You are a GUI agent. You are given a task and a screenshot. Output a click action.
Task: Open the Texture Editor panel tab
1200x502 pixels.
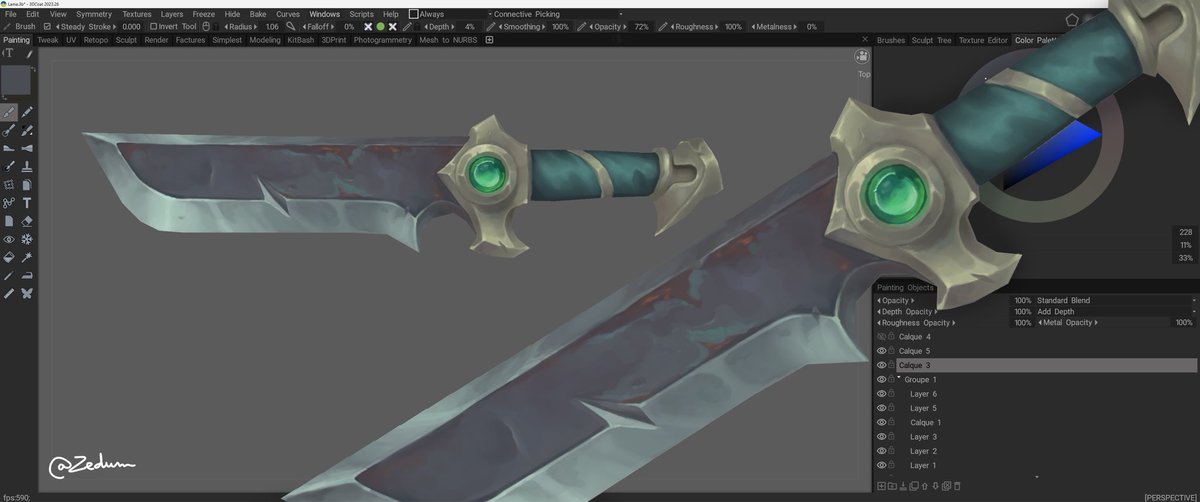[983, 40]
